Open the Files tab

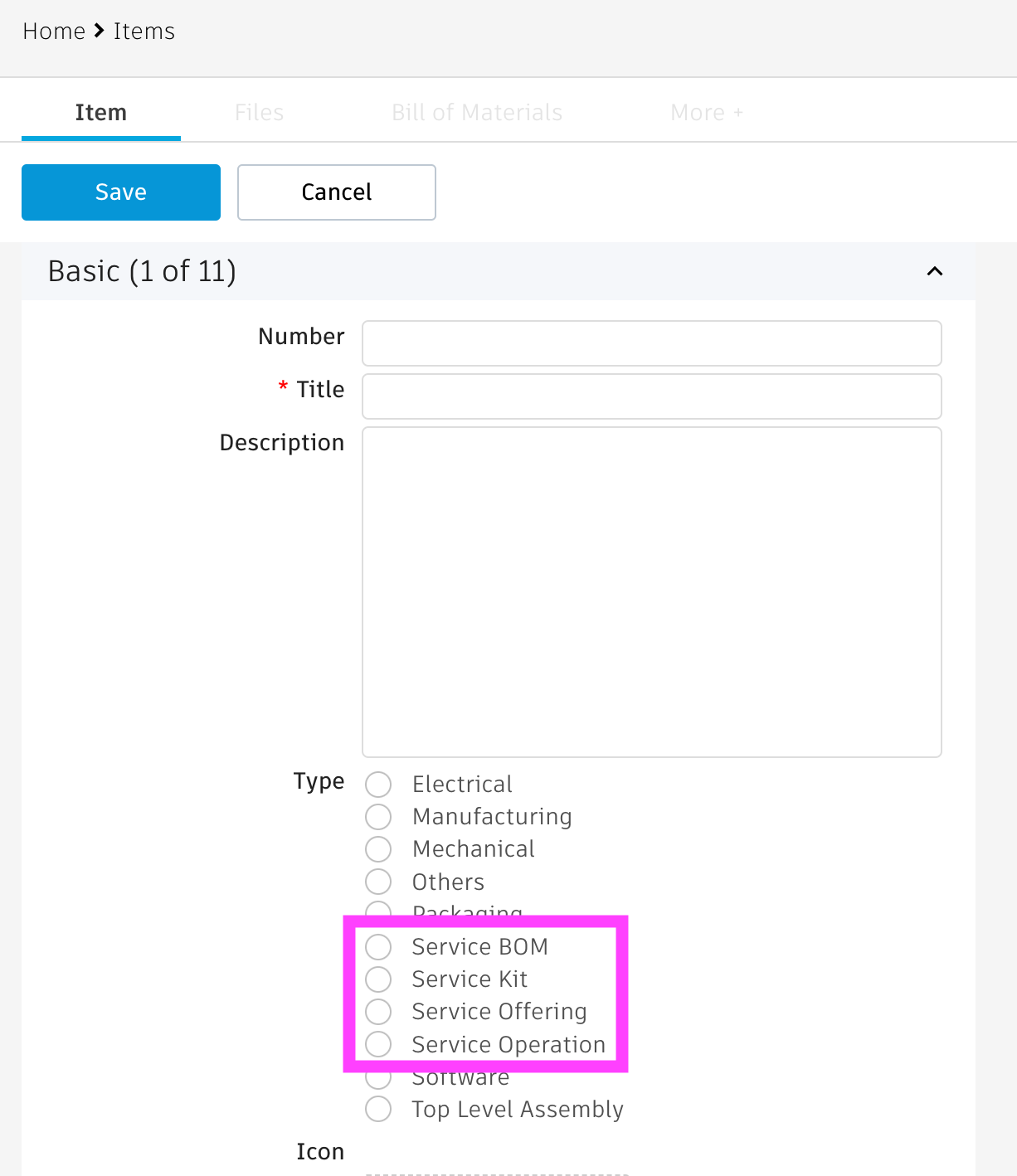(x=259, y=113)
